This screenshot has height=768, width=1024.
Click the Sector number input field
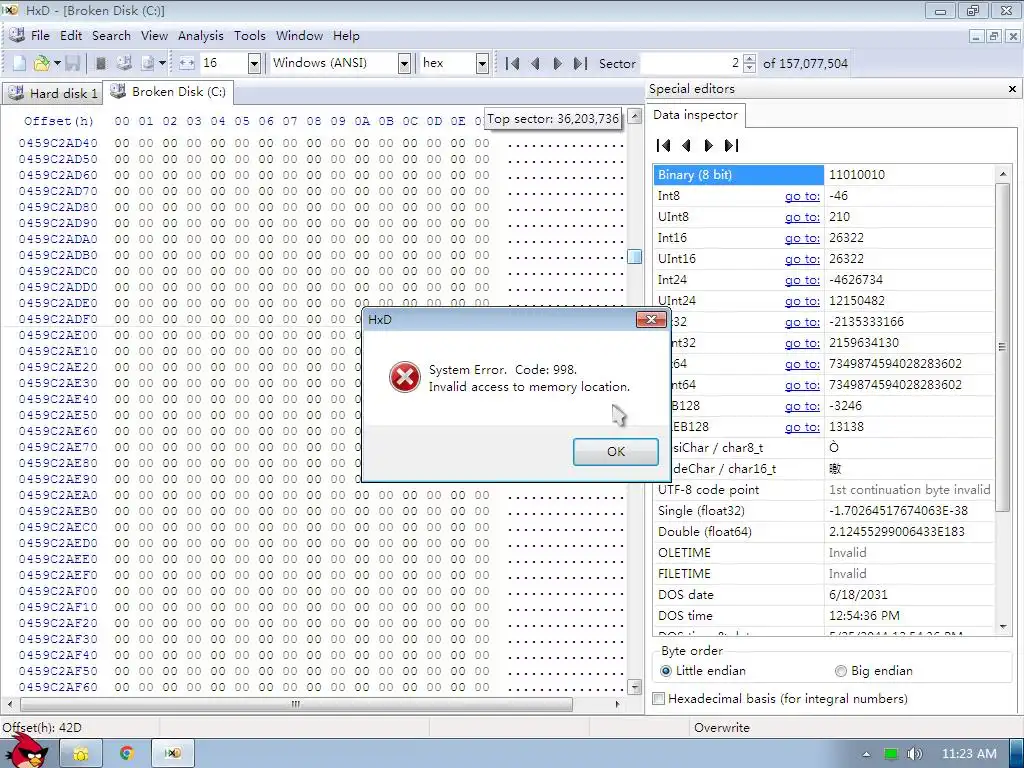tap(692, 63)
